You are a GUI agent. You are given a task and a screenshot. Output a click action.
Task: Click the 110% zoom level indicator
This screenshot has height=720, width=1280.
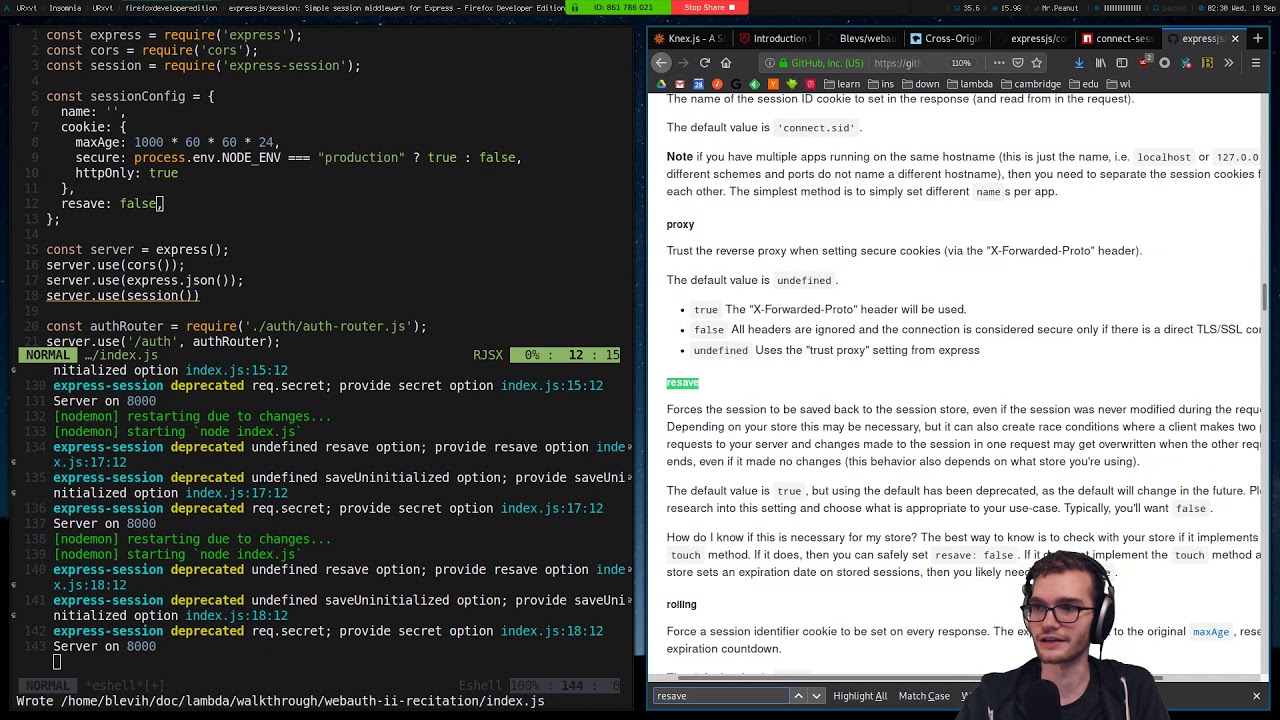click(x=961, y=63)
